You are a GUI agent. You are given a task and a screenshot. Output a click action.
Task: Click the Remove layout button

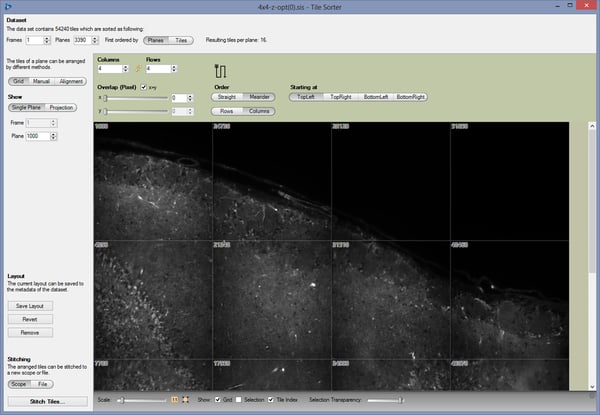(30, 332)
